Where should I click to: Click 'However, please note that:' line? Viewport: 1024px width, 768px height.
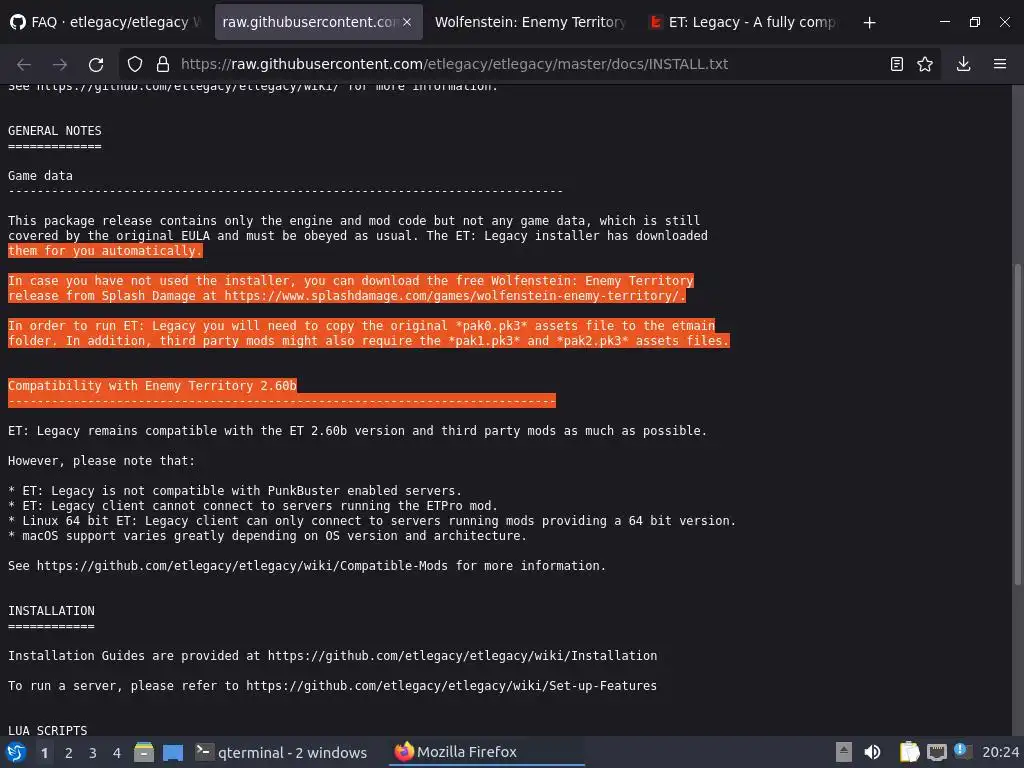[x=101, y=460]
